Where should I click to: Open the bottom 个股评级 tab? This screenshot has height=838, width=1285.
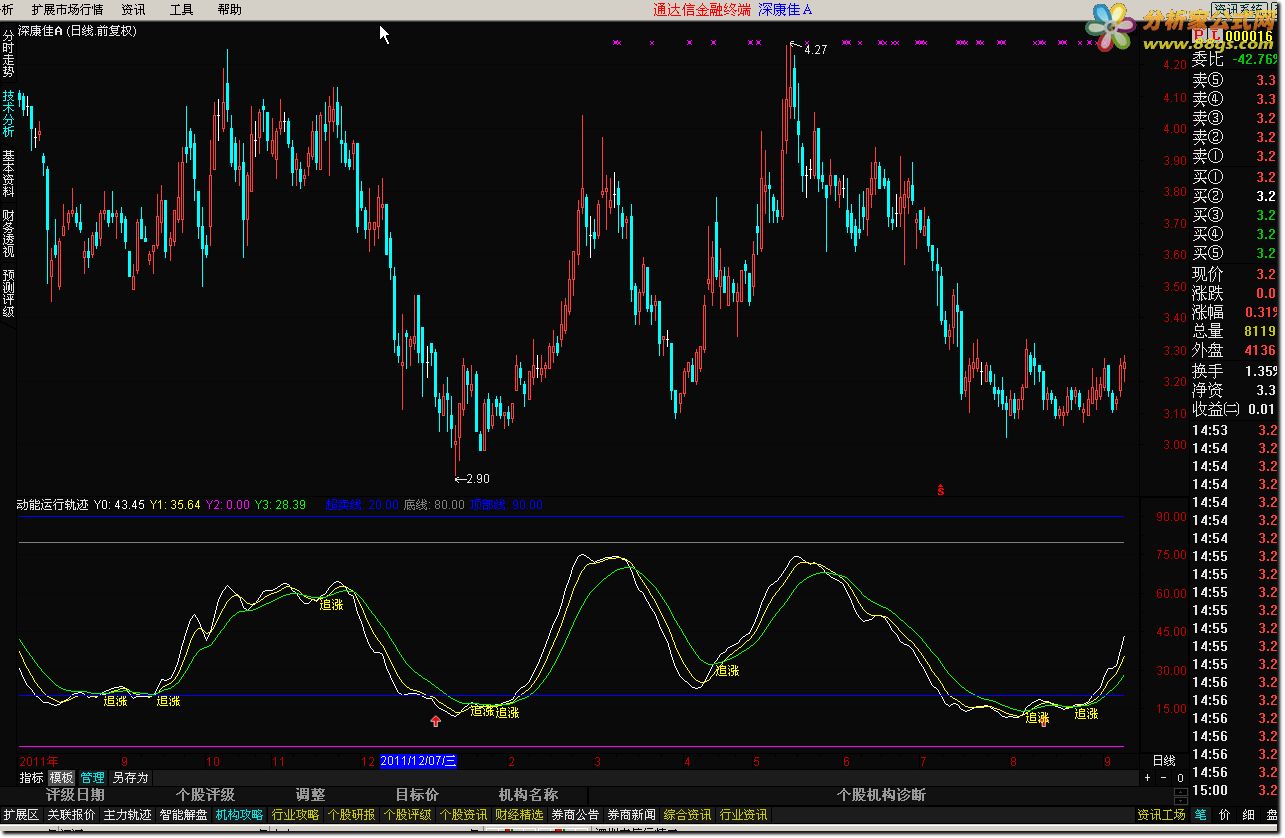(x=407, y=815)
